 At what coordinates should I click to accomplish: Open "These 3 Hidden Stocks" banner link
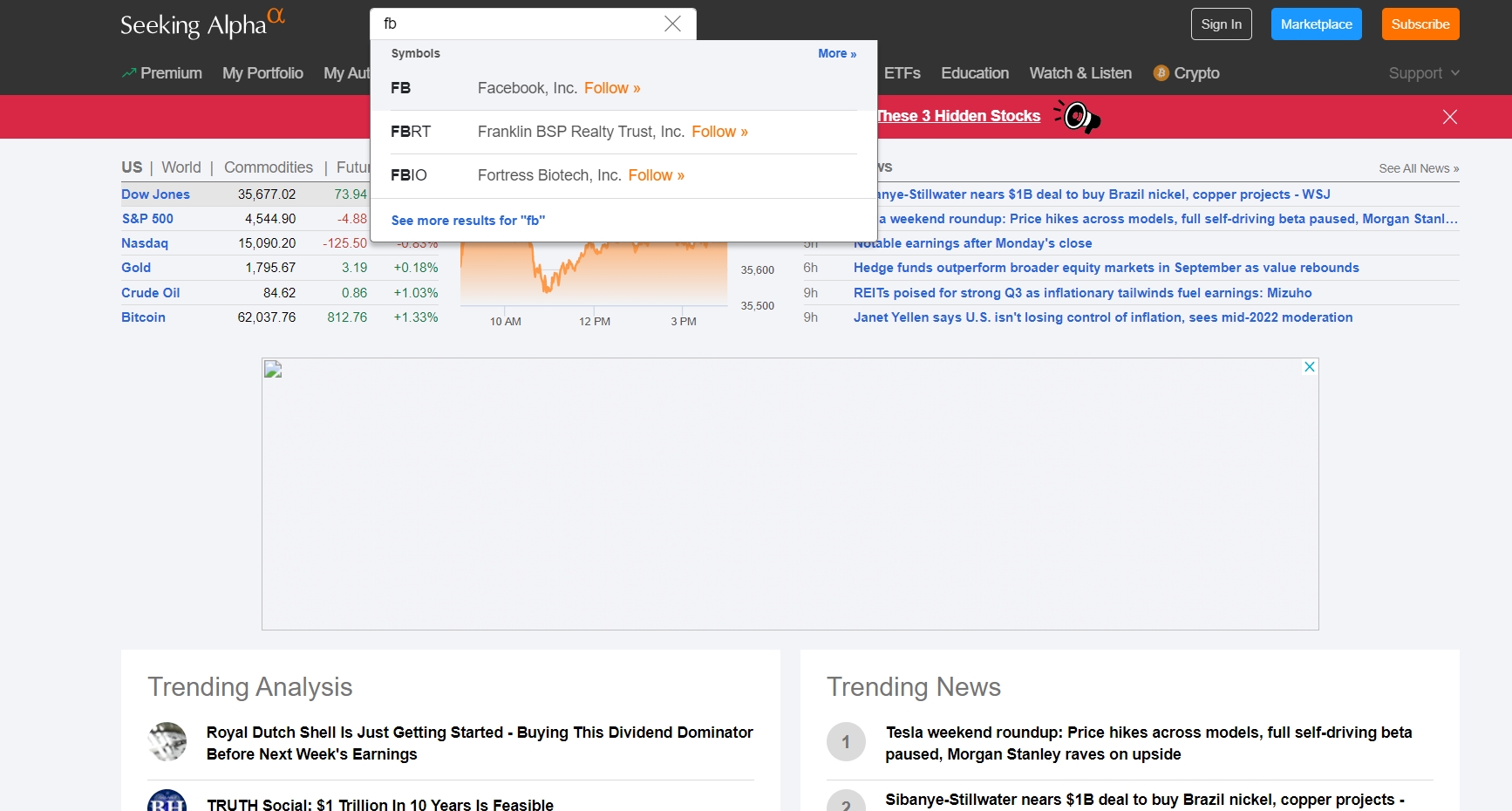point(959,116)
